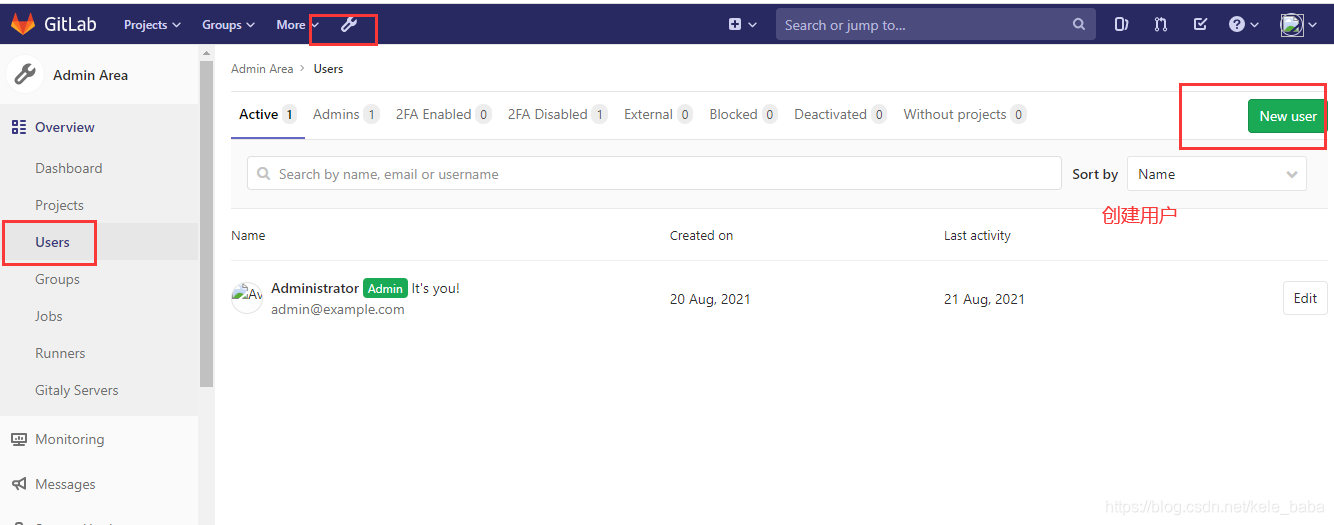Viewport: 1334px width, 525px height.
Task: Open Jobs in the sidebar
Action: click(x=49, y=316)
